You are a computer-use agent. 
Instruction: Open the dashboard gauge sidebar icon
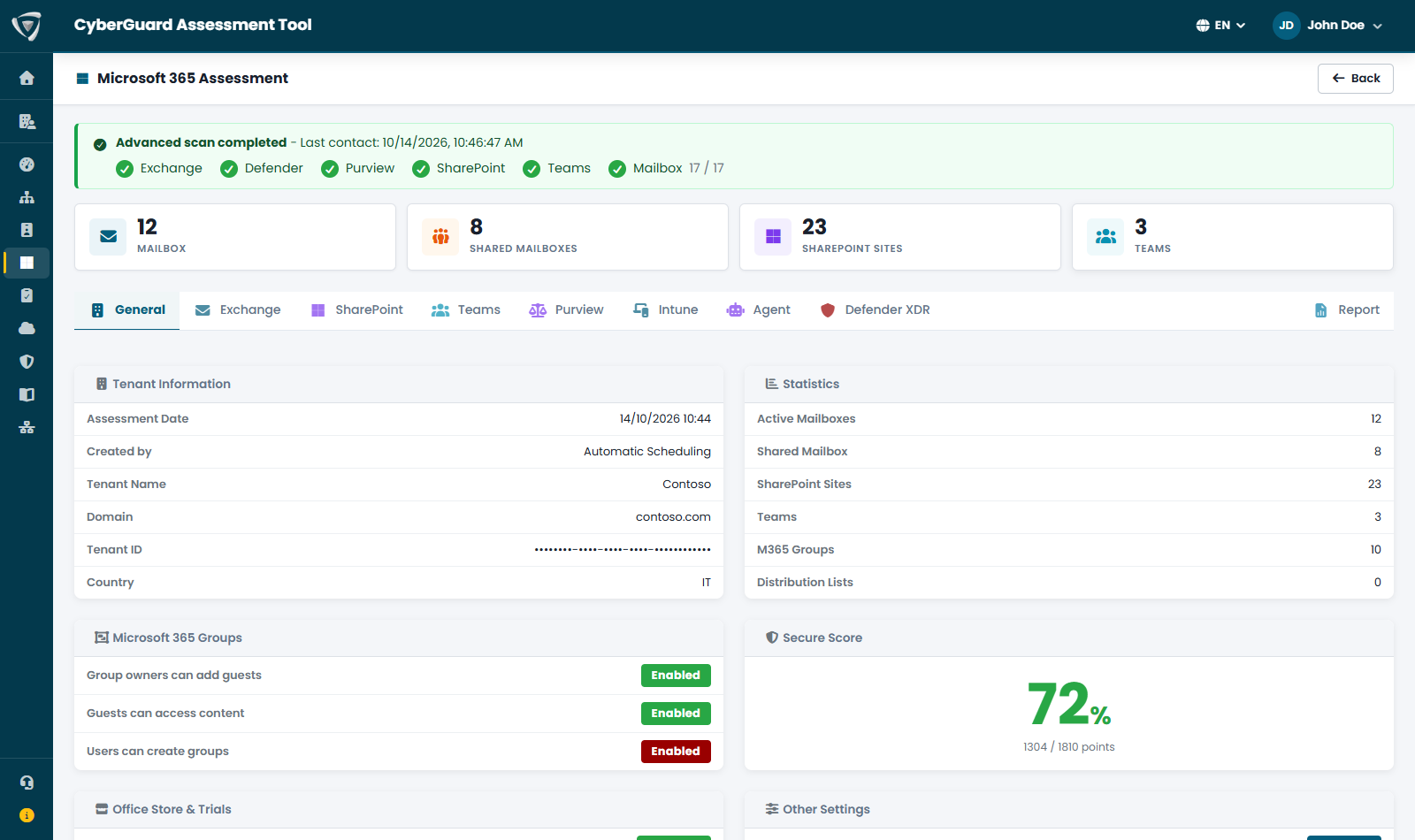(x=27, y=164)
